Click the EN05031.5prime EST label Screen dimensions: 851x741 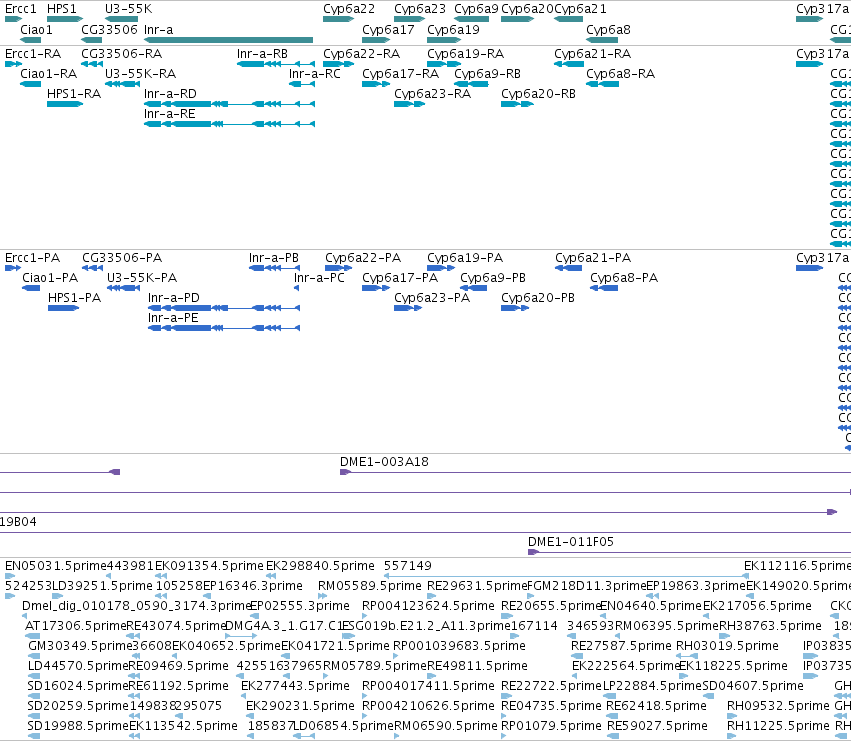point(56,566)
